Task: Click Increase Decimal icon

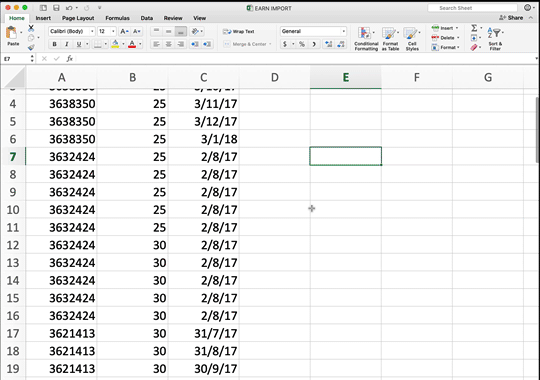Action: point(329,44)
